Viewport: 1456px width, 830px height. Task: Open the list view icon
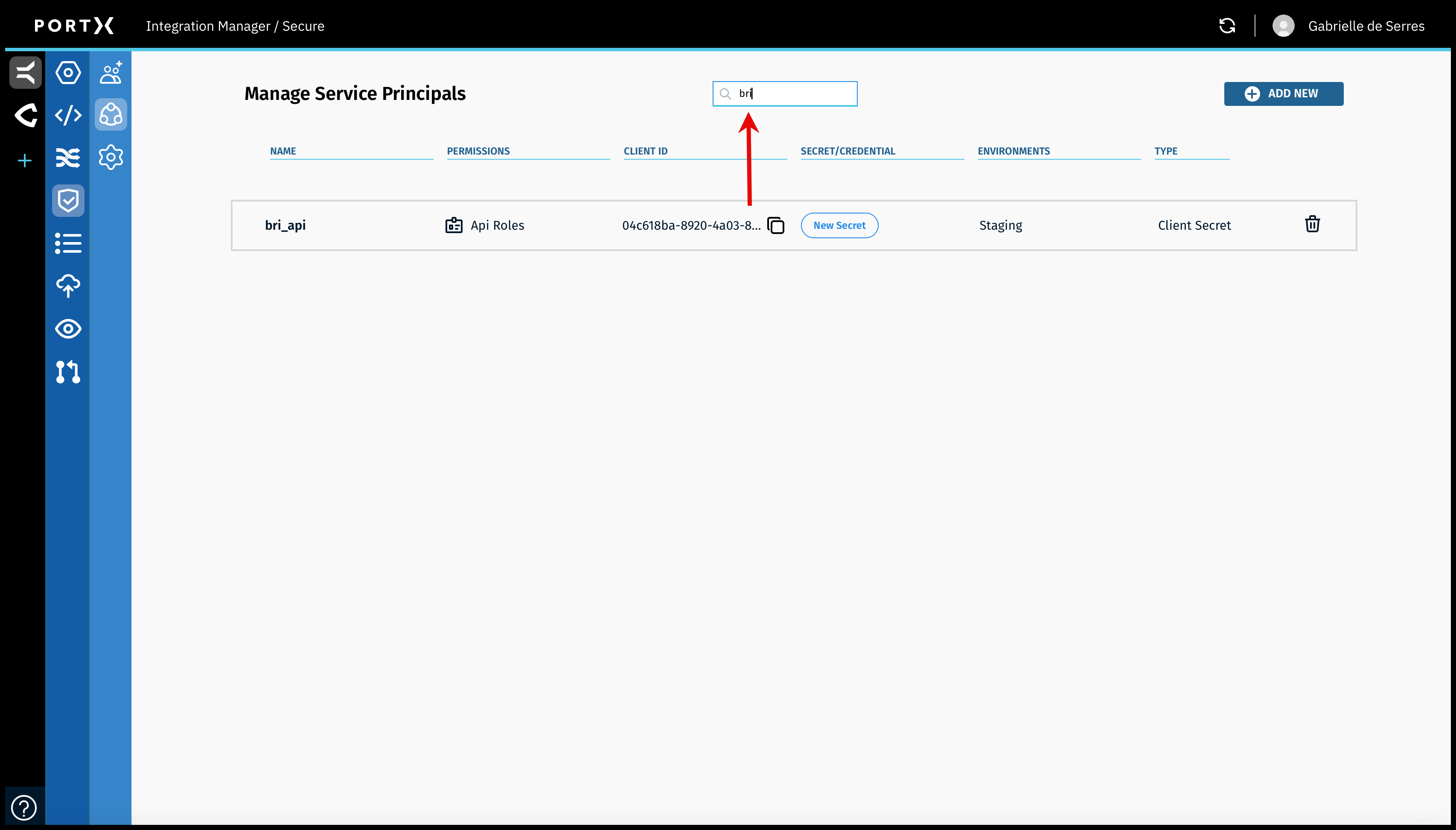68,243
